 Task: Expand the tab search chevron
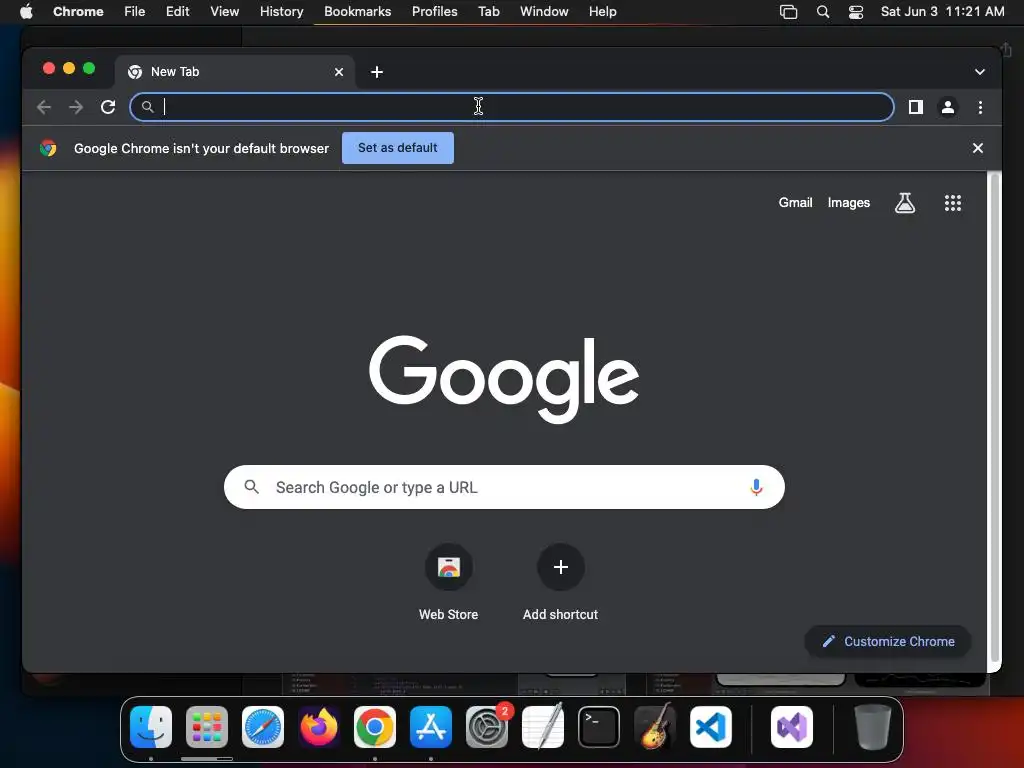click(x=980, y=72)
